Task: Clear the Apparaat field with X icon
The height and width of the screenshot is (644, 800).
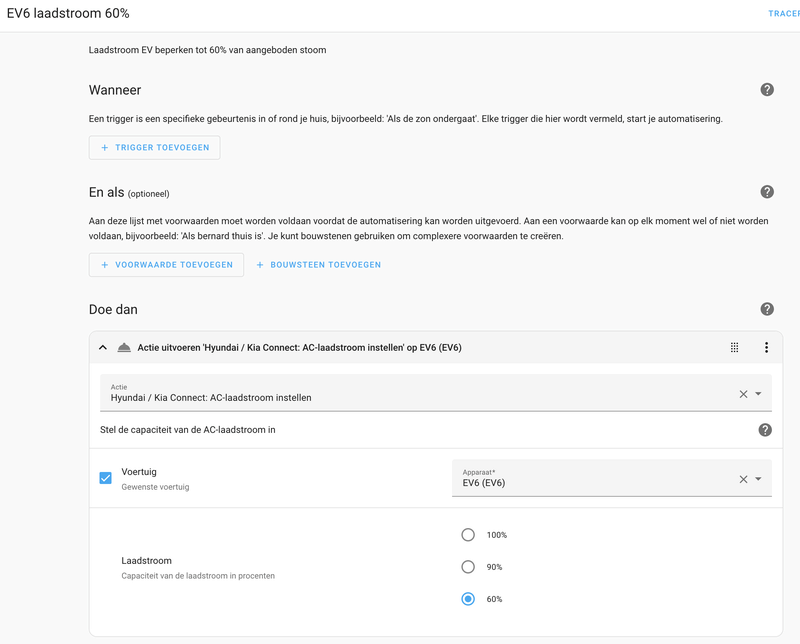Action: pos(743,479)
